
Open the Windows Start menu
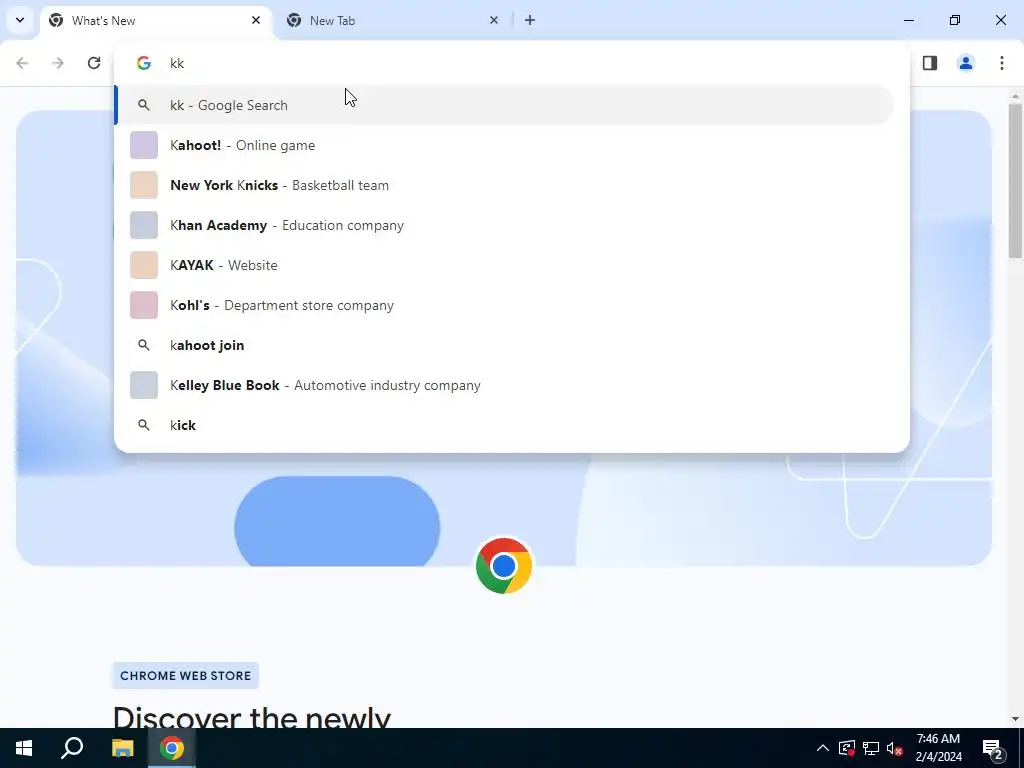[24, 748]
